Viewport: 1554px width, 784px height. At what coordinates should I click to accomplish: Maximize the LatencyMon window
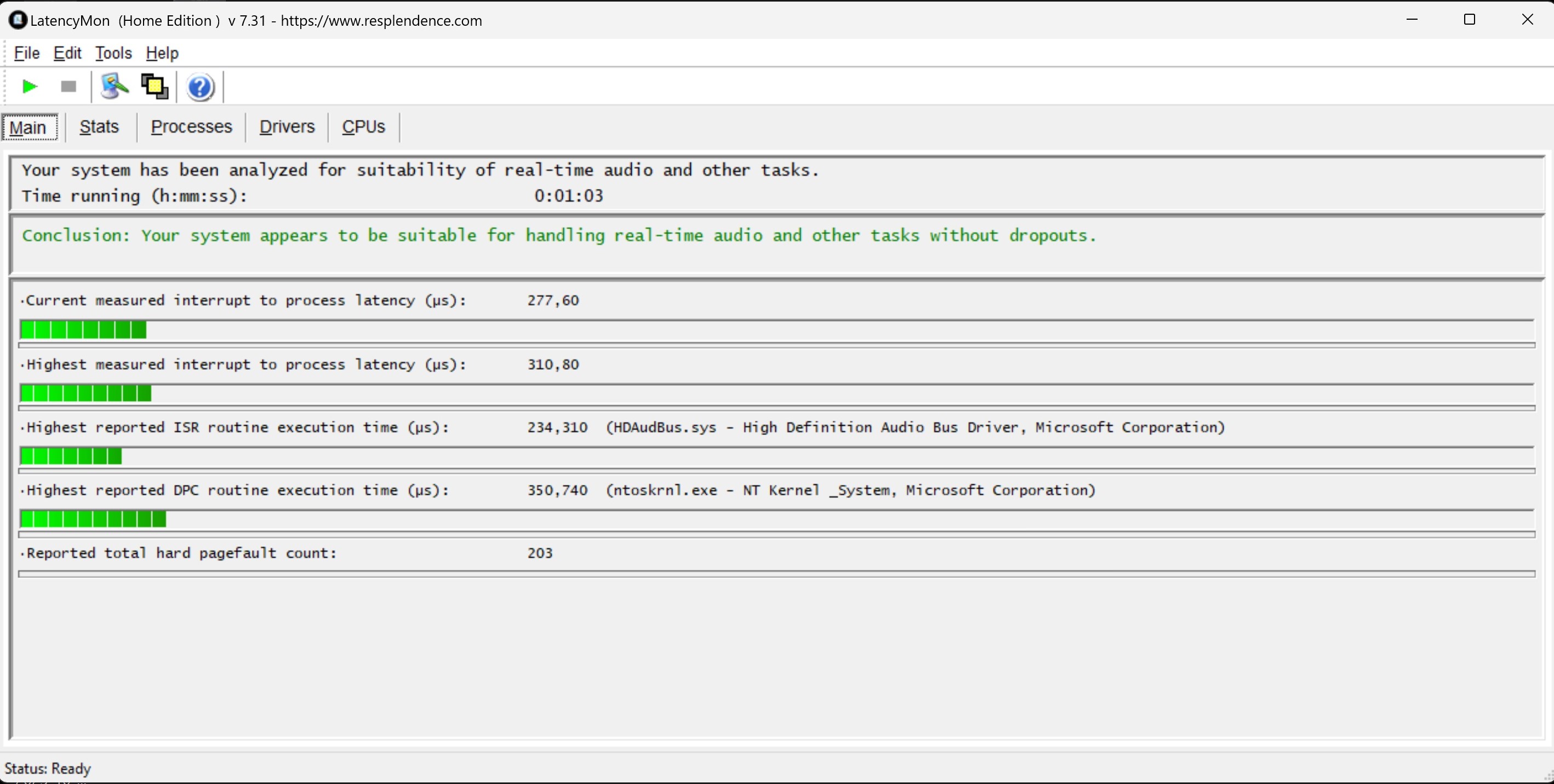(x=1470, y=19)
